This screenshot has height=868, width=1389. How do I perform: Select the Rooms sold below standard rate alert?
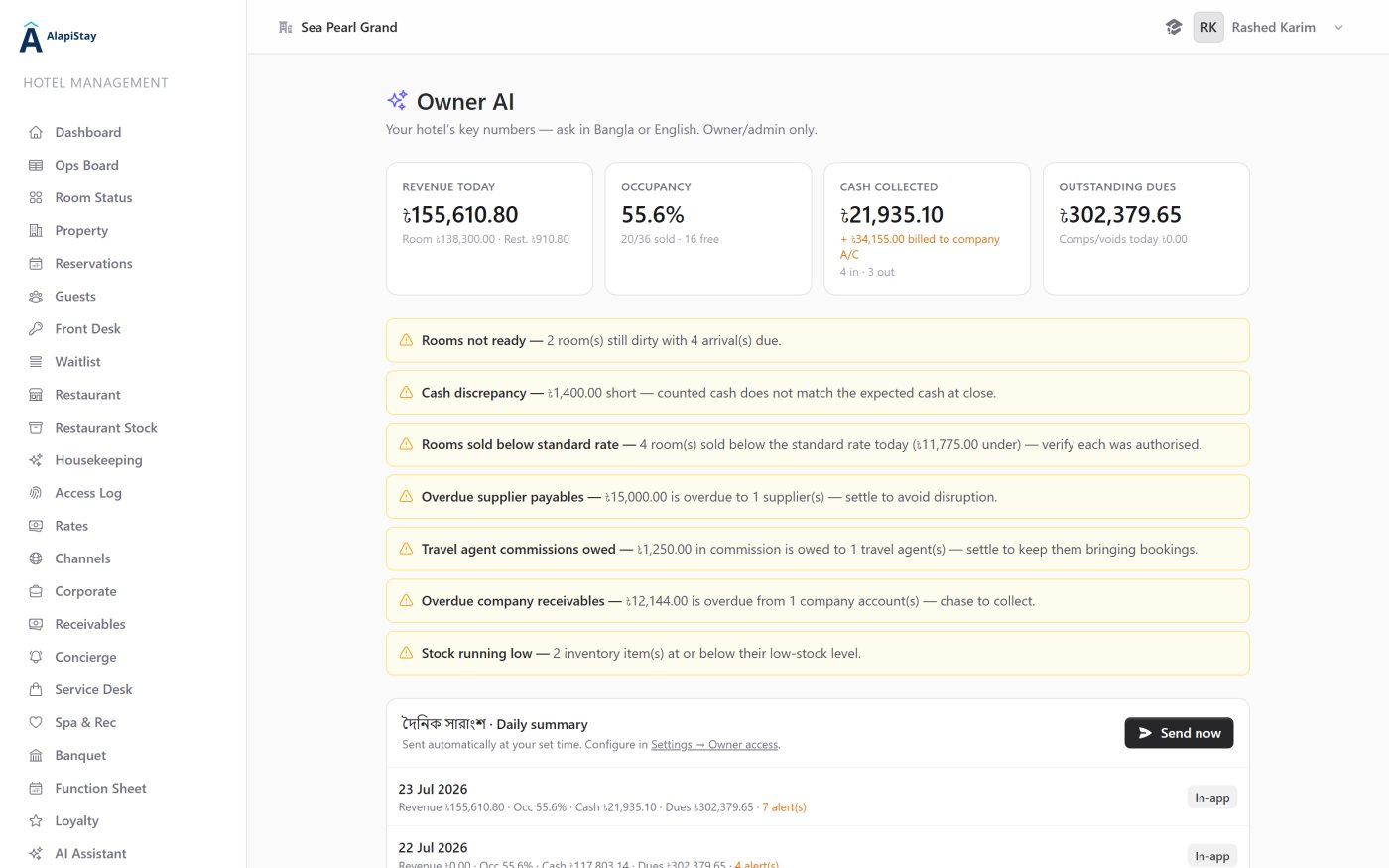(x=818, y=444)
